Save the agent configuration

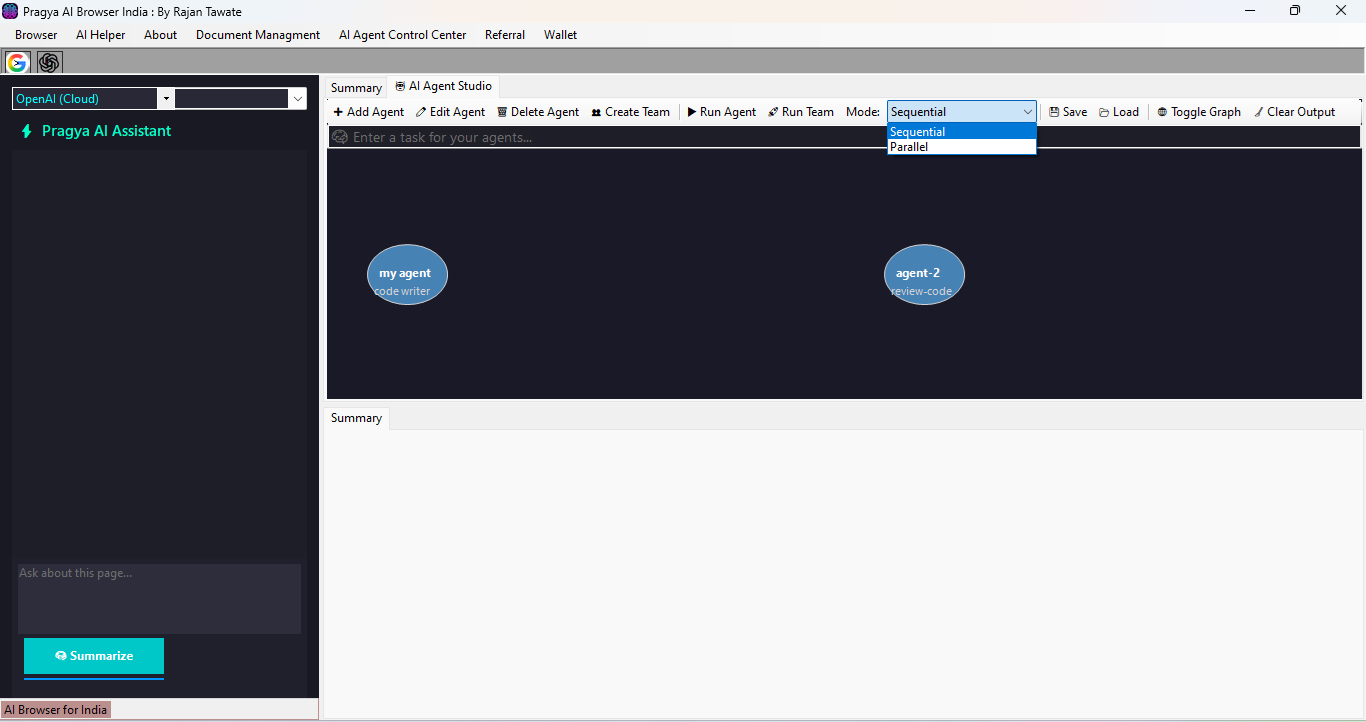[1068, 112]
